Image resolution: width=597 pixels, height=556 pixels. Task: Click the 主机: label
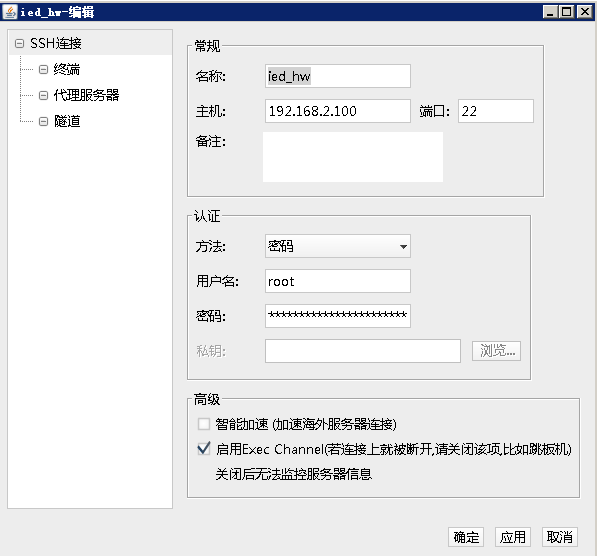(x=211, y=112)
